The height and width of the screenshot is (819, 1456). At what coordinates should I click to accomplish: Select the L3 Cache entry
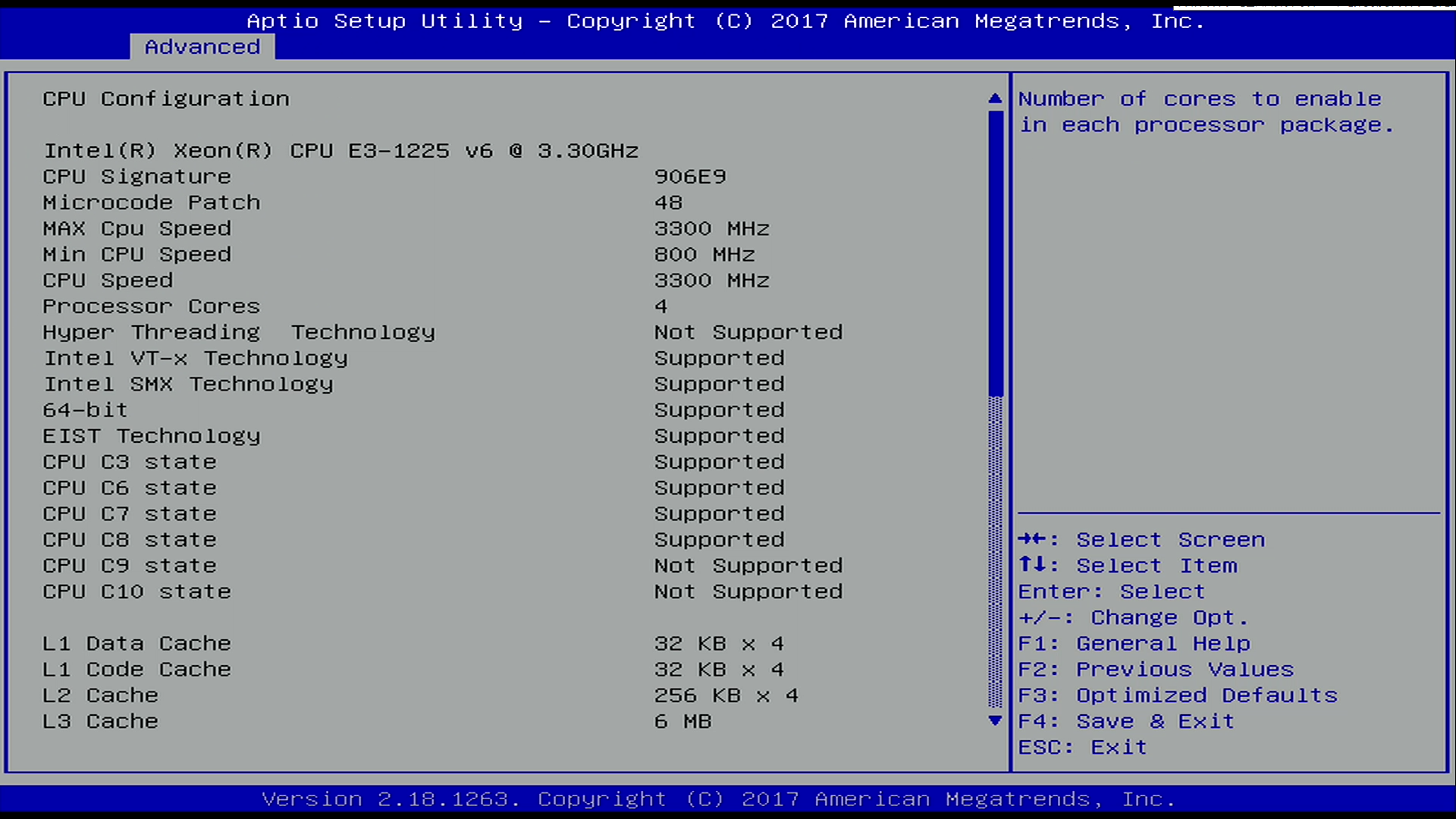point(100,721)
